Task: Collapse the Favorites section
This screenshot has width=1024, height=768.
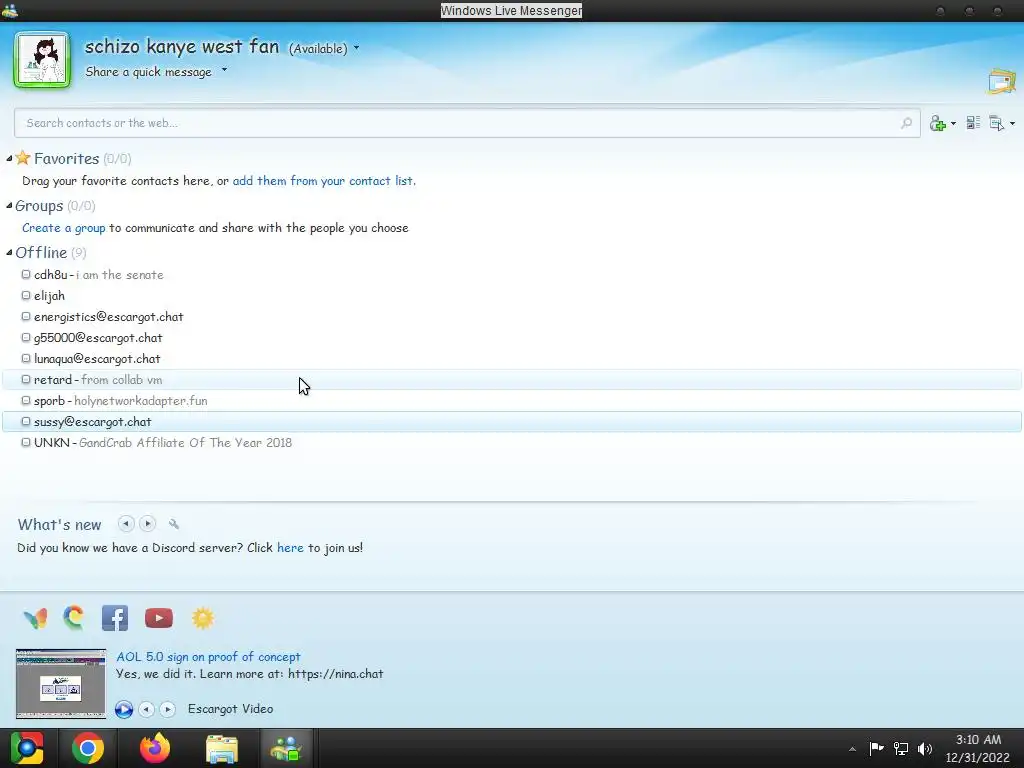Action: point(9,159)
